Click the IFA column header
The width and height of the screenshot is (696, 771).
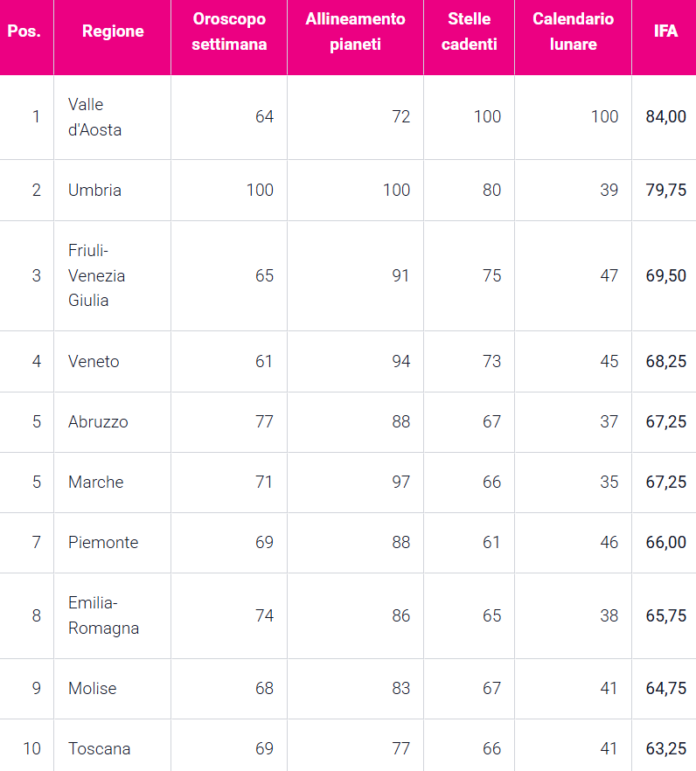(x=665, y=31)
